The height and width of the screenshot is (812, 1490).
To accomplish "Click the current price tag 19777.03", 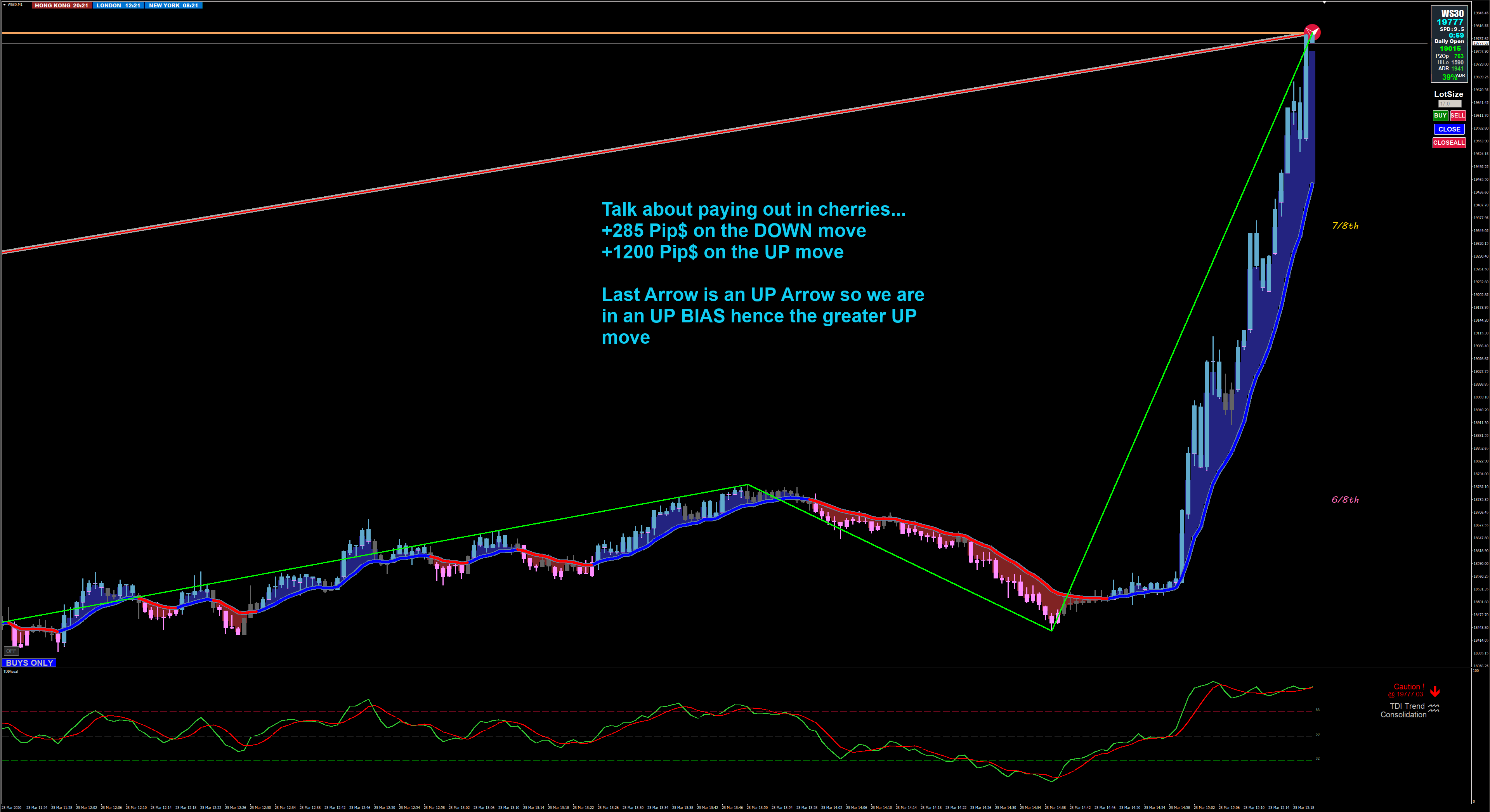I will click(1480, 43).
